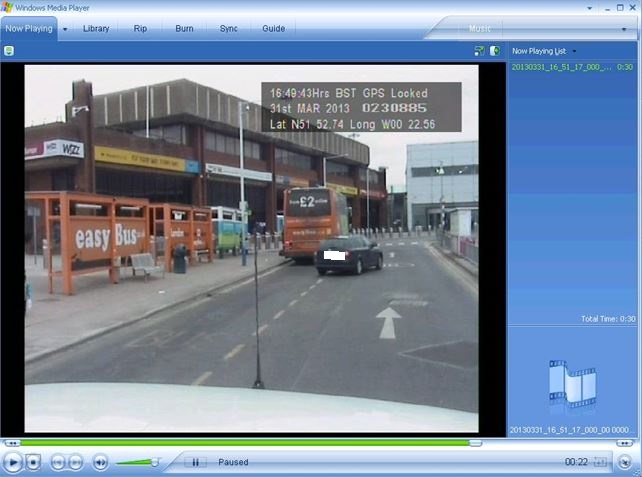Click the video display area
Viewport: 642px width, 477px height.
coord(251,249)
